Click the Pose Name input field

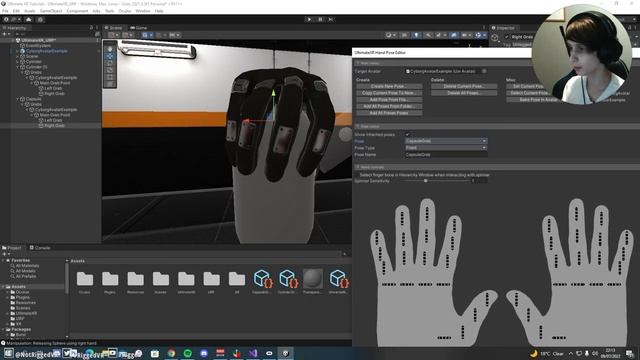[446, 155]
